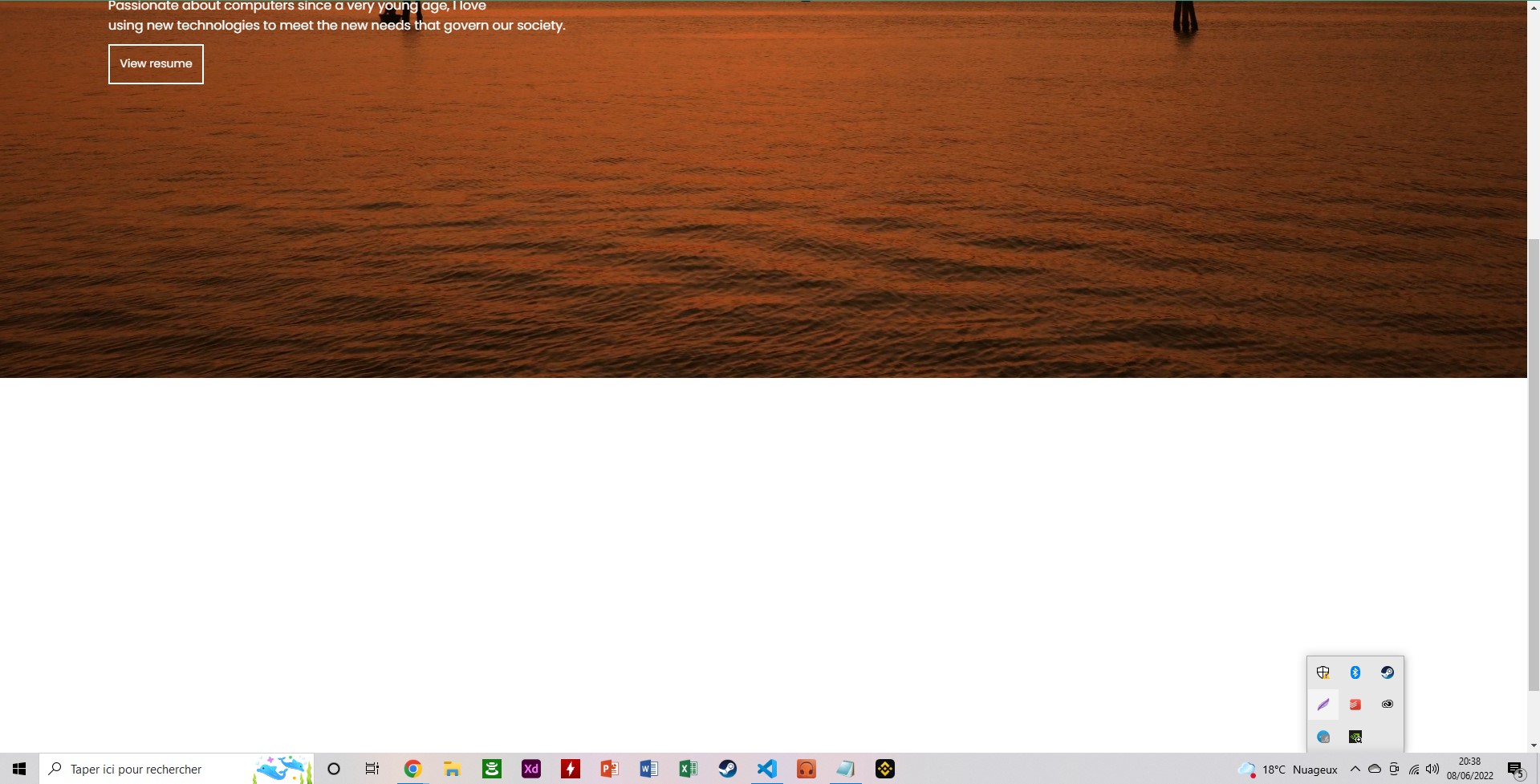
Task: Open Windows Security shield tray icon
Action: [x=1323, y=672]
